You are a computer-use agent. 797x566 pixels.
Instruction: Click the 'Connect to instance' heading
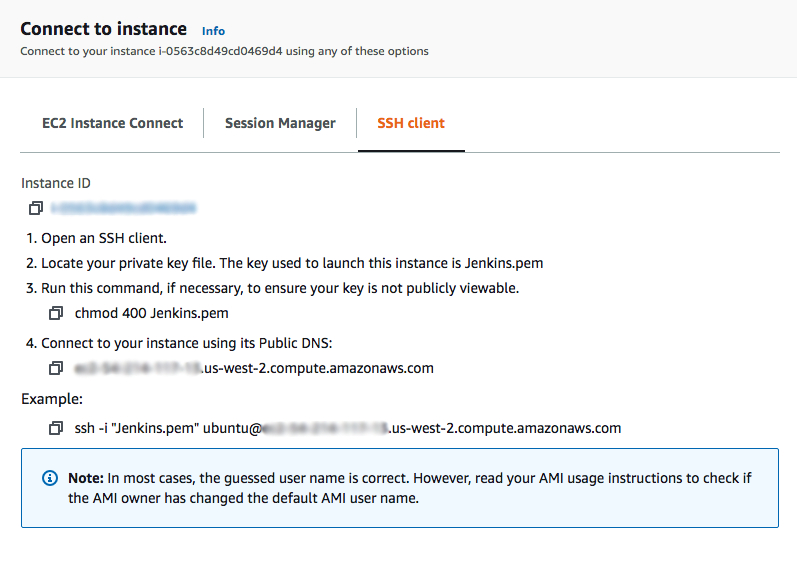(x=104, y=29)
